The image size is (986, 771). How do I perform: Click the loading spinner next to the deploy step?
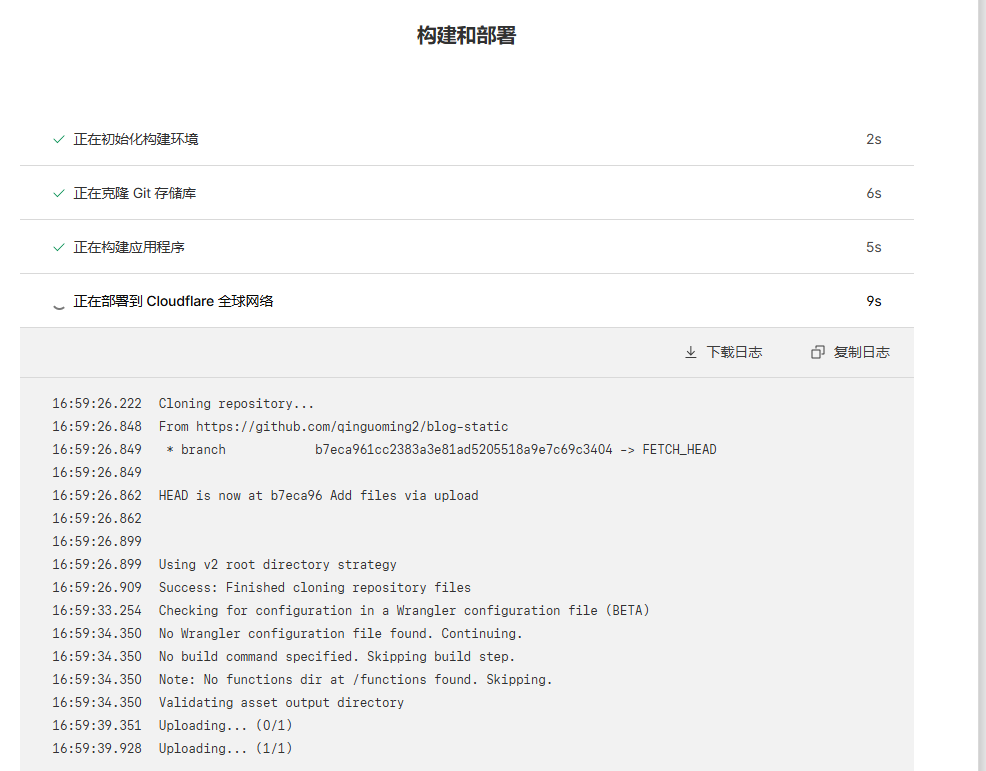tap(58, 301)
